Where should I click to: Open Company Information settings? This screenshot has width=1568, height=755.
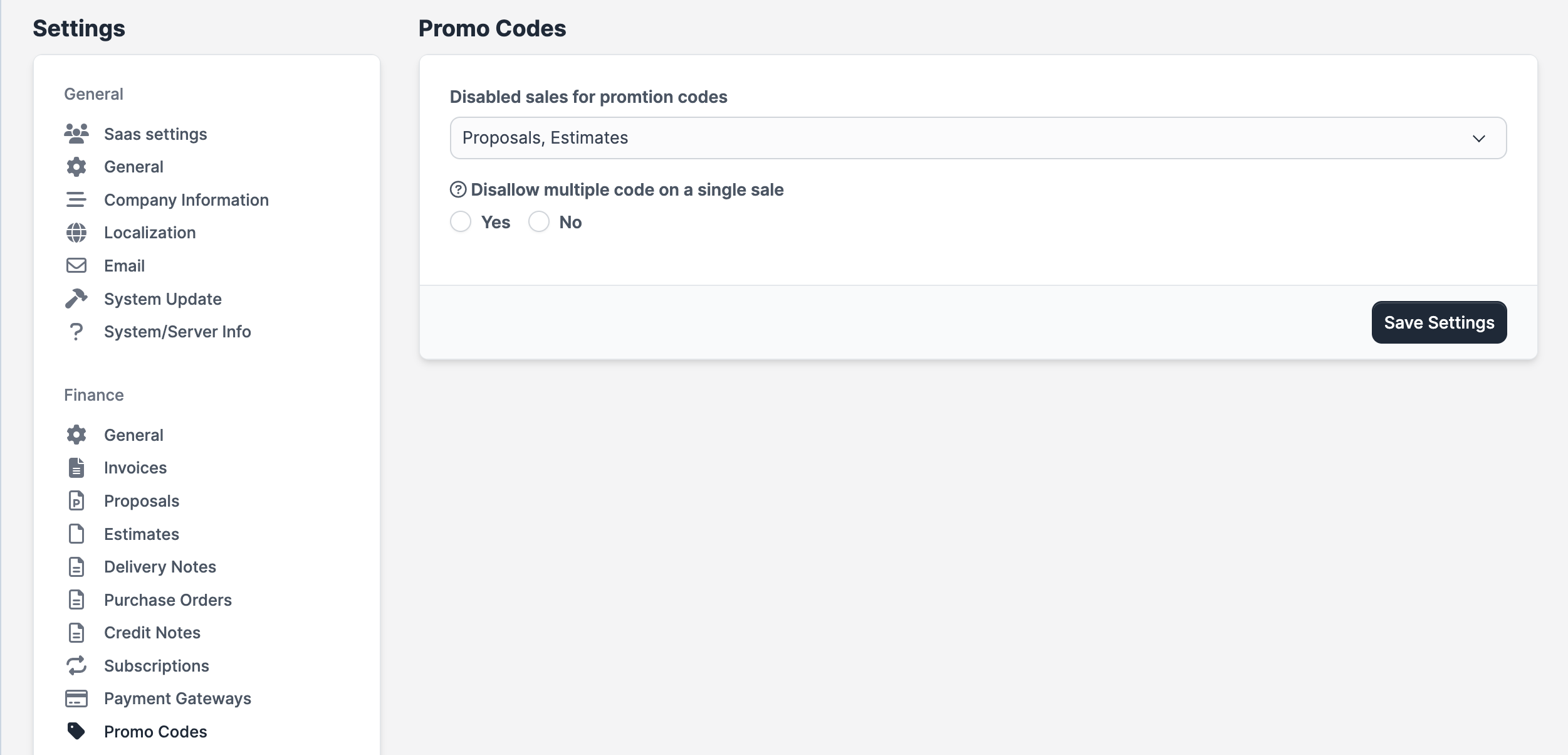pos(186,199)
